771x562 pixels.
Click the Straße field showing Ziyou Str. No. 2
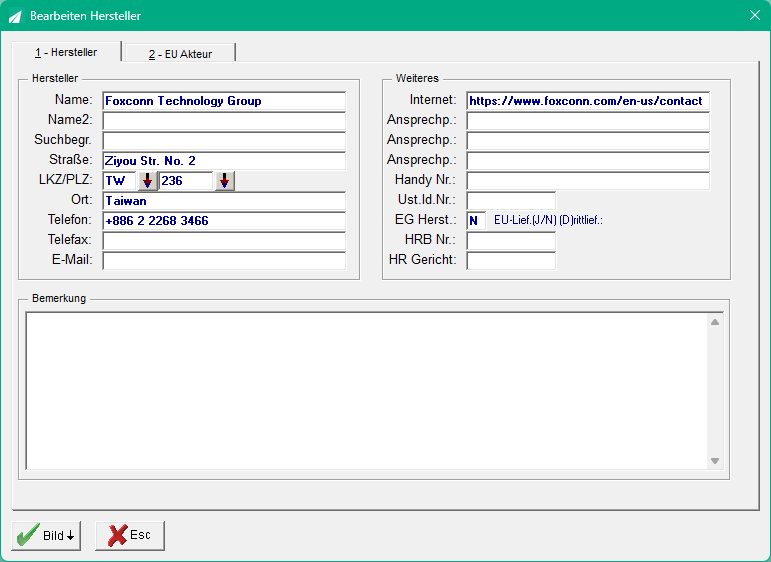[224, 161]
